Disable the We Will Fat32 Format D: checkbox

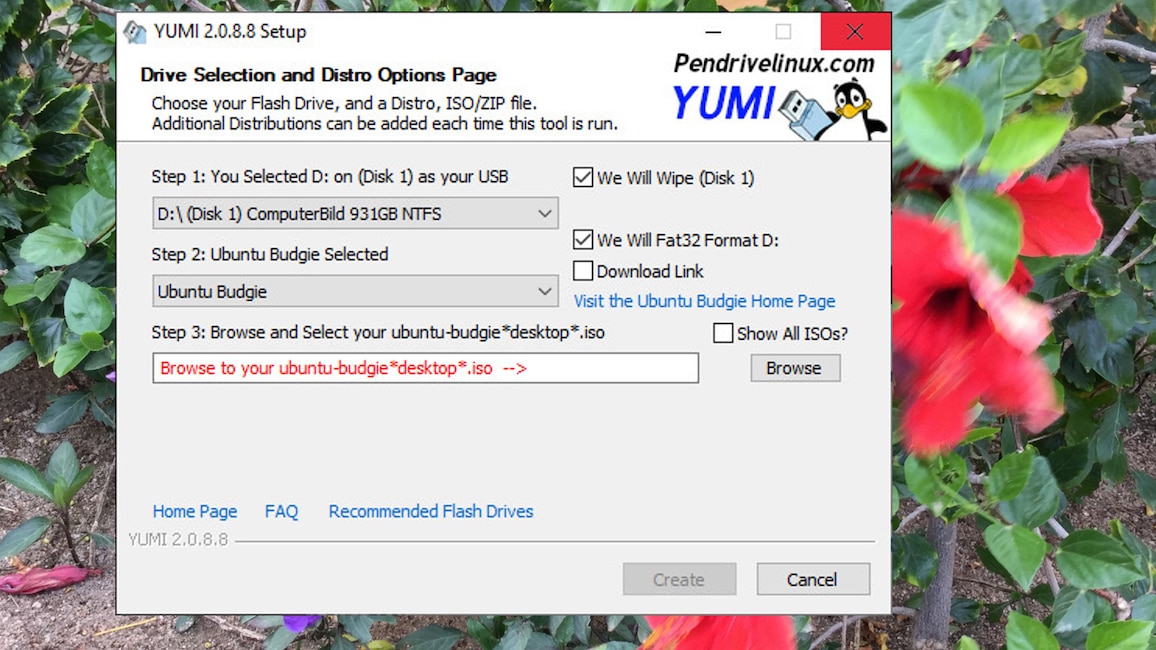coord(583,239)
